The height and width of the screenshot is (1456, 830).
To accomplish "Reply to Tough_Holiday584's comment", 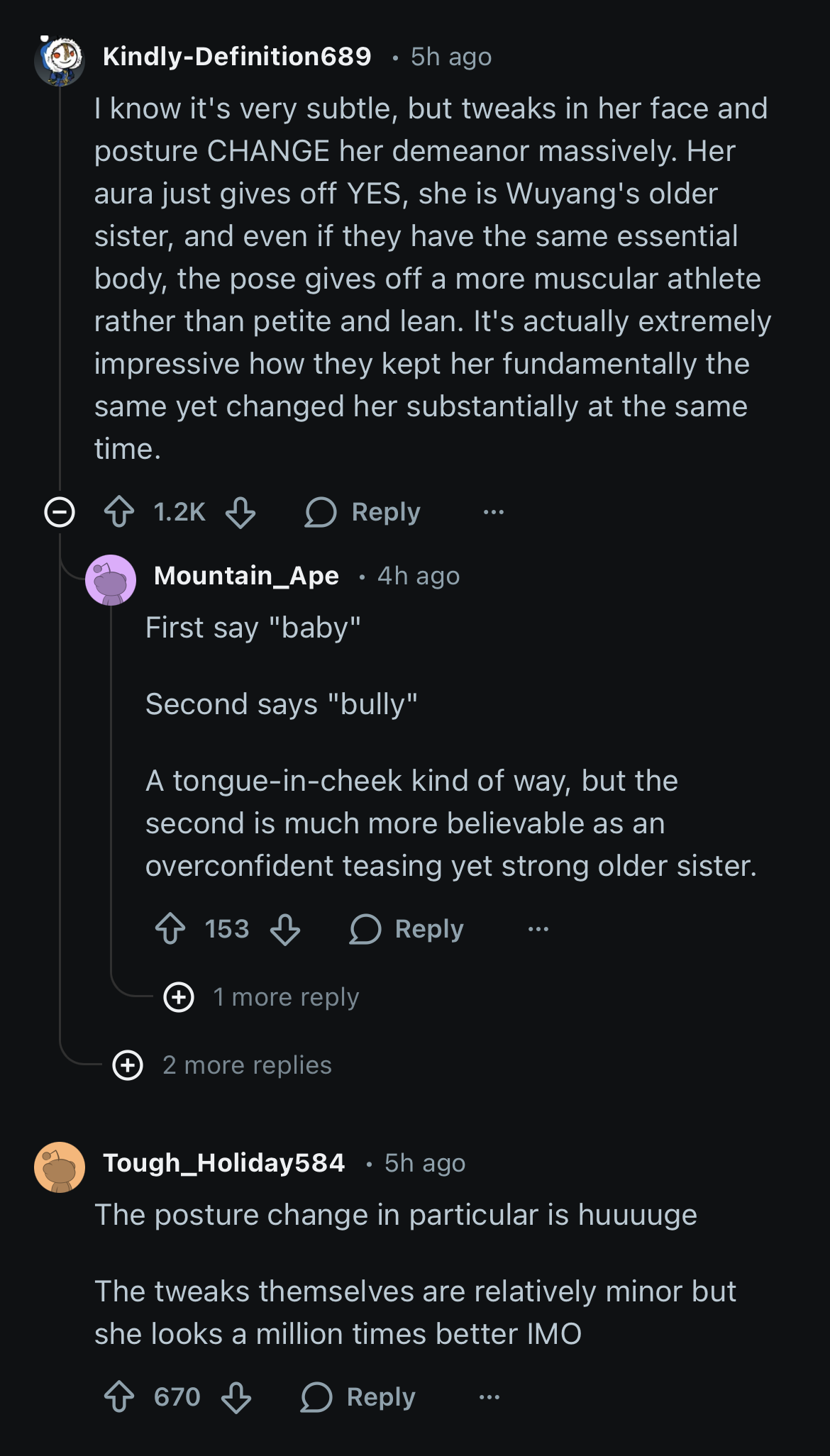I will point(359,1397).
